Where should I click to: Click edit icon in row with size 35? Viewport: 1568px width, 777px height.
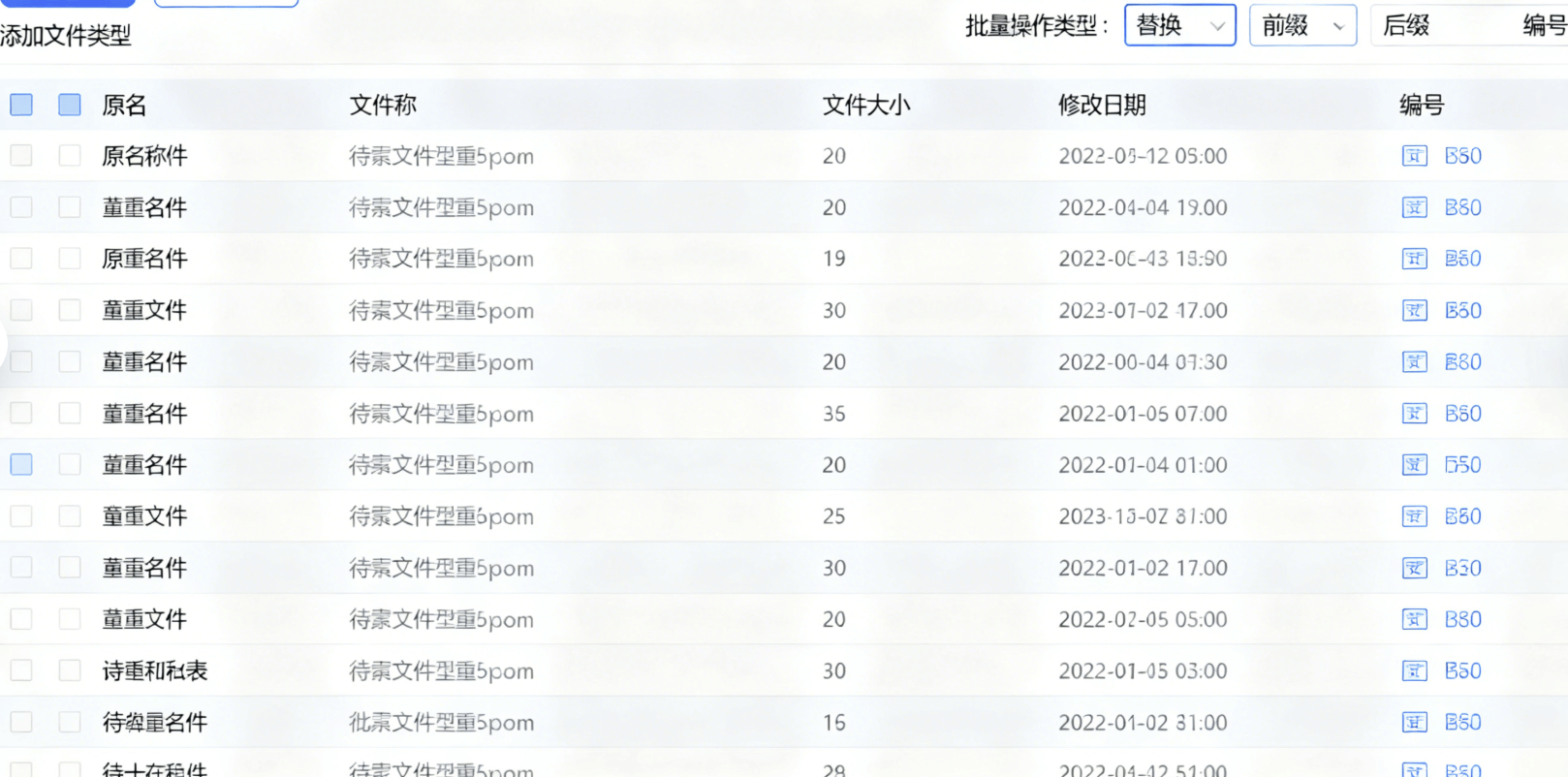(x=1414, y=414)
